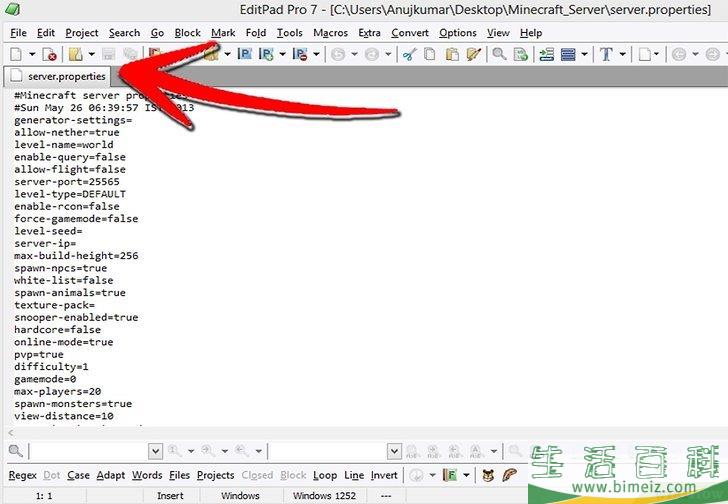Toggle the Invert search option
This screenshot has height=504, width=728.
pyautogui.click(x=384, y=475)
